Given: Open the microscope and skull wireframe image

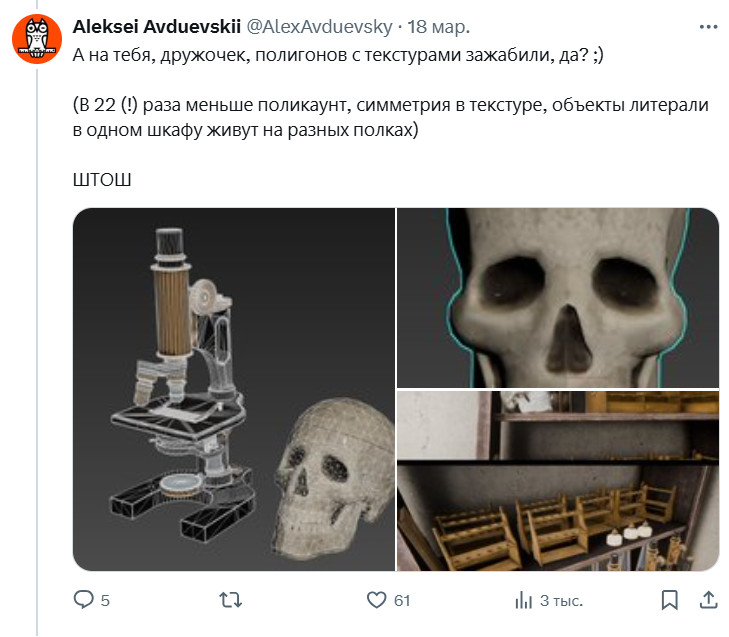Looking at the screenshot, I should pyautogui.click(x=234, y=389).
